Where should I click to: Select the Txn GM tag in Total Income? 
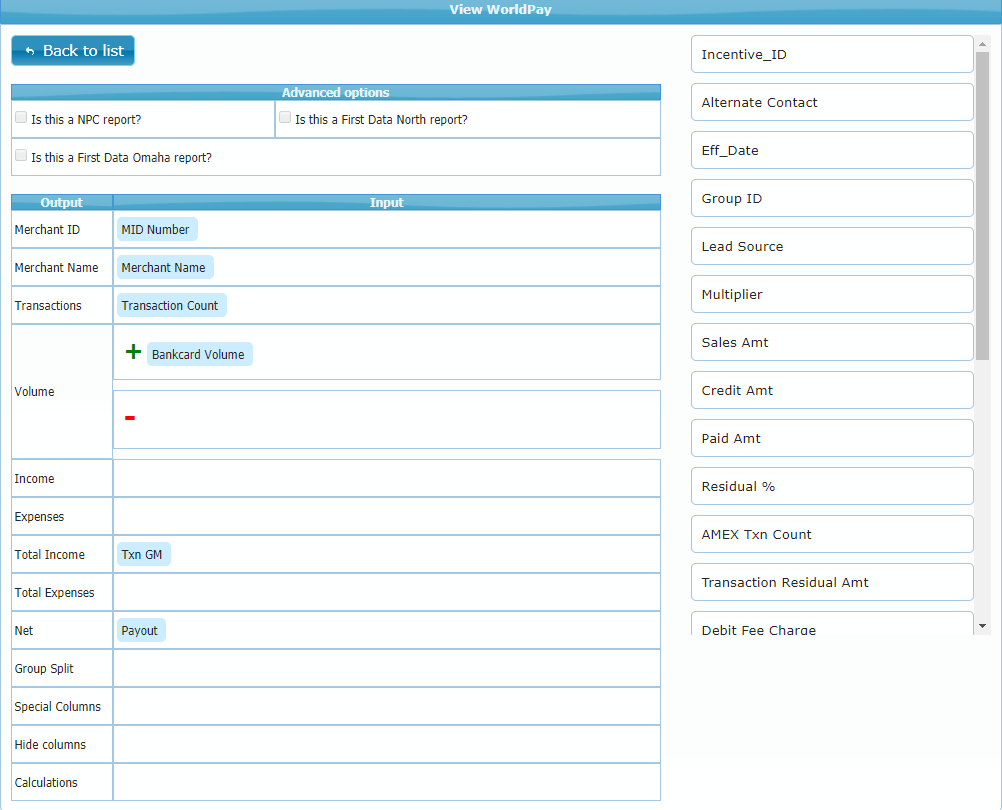tap(143, 555)
